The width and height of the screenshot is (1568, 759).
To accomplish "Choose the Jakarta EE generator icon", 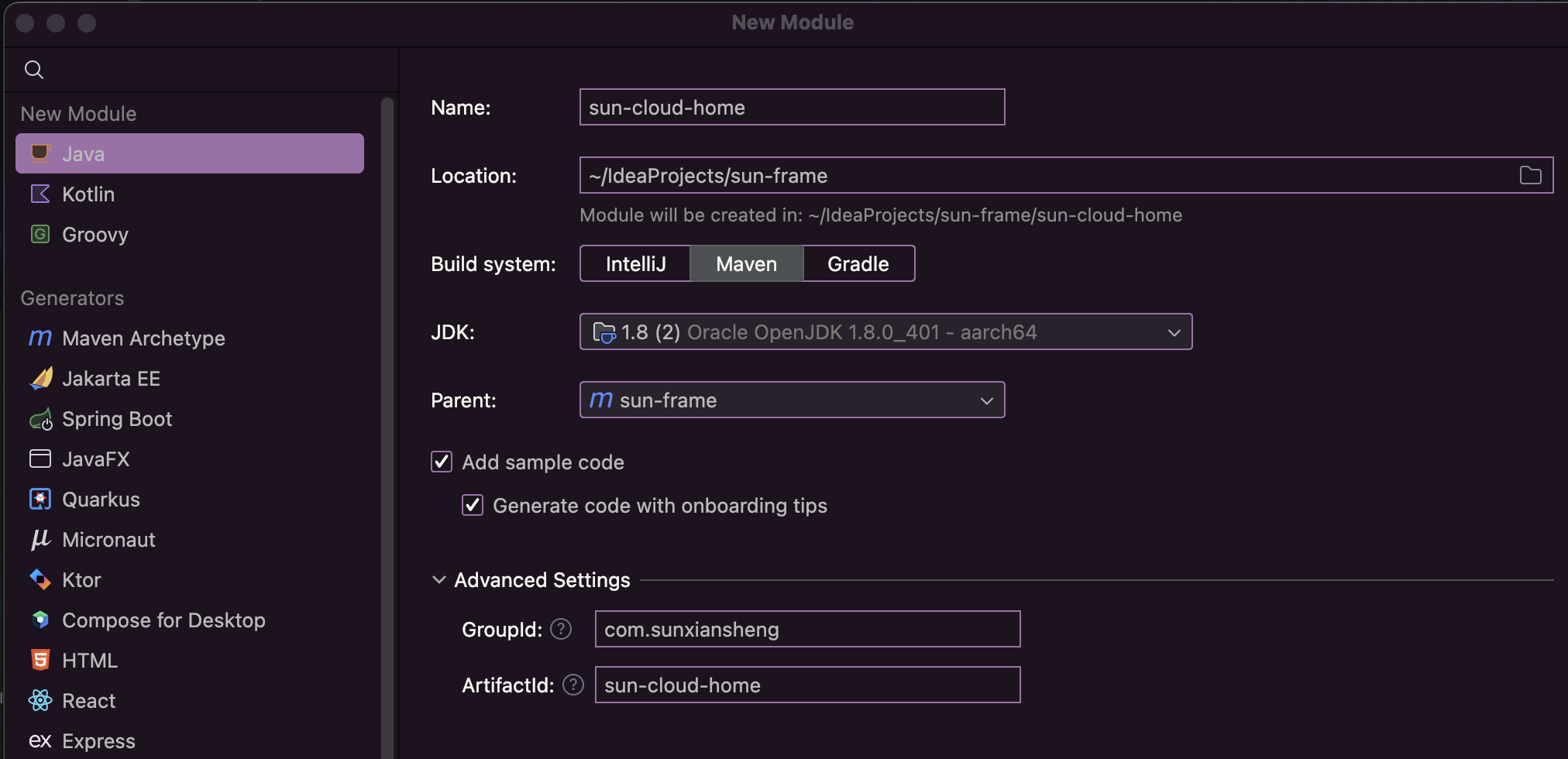I will 40,378.
